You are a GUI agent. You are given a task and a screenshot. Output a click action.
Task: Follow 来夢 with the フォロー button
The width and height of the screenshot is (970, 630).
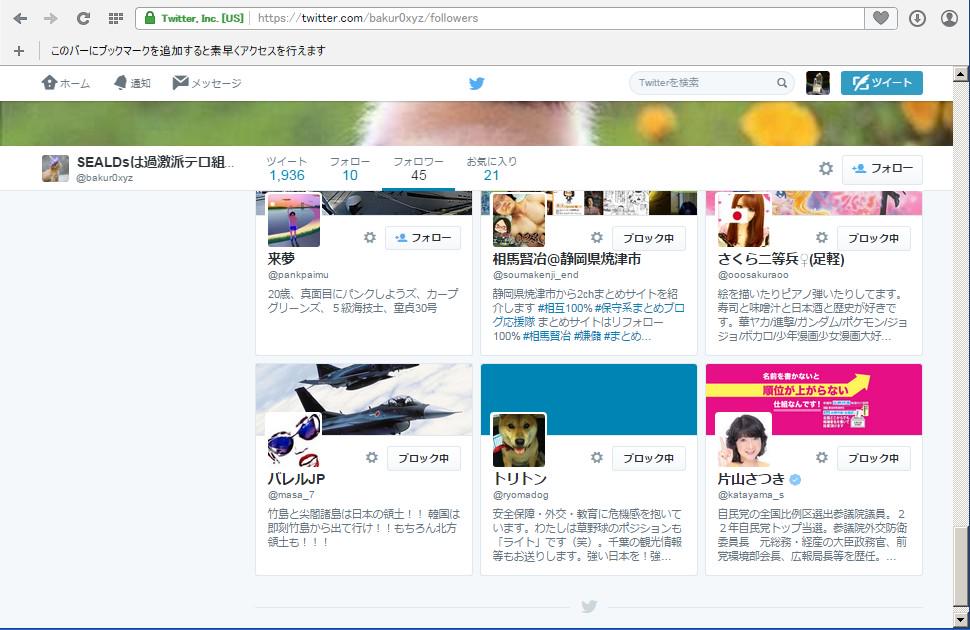click(423, 238)
